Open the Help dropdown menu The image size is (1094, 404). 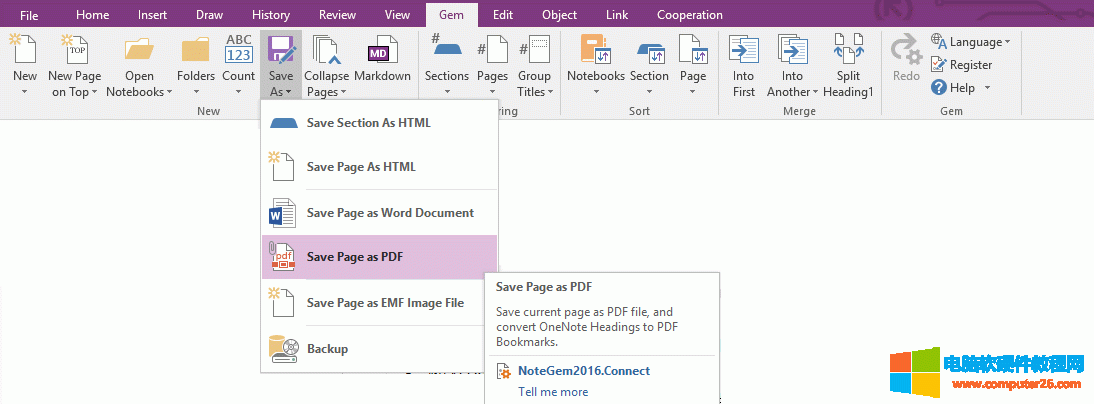pos(987,88)
